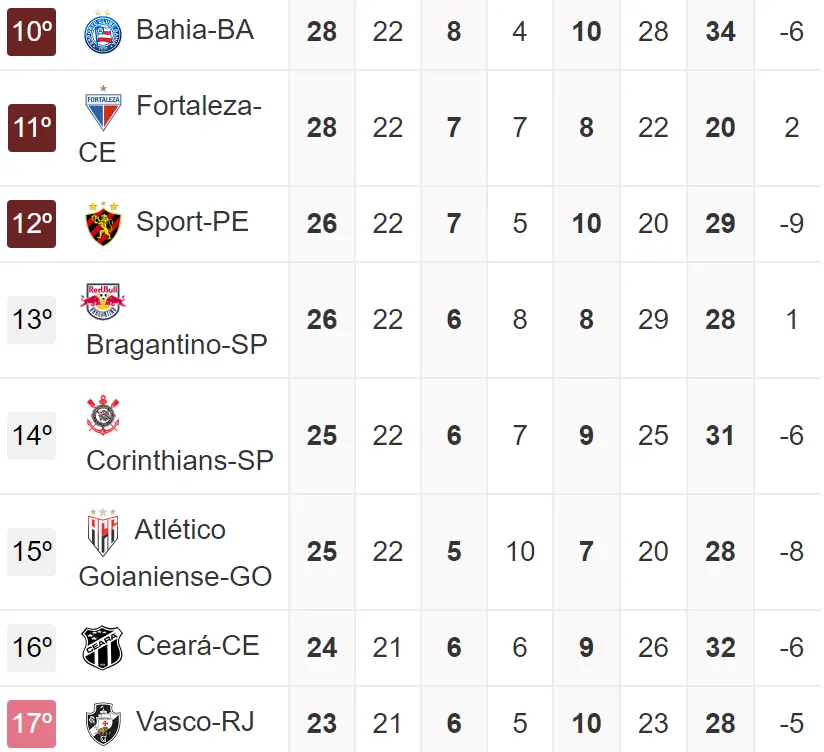Click the Sport-PE lion crest
Screen dimensions: 824x752
pos(103,223)
